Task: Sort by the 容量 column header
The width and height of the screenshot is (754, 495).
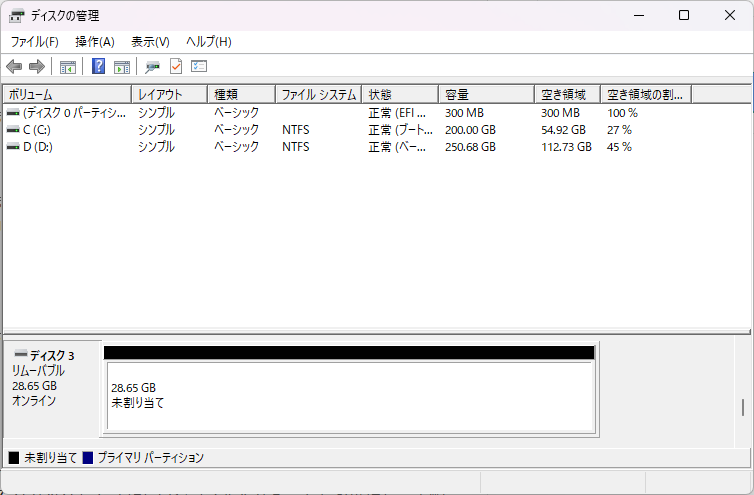Action: [x=487, y=94]
